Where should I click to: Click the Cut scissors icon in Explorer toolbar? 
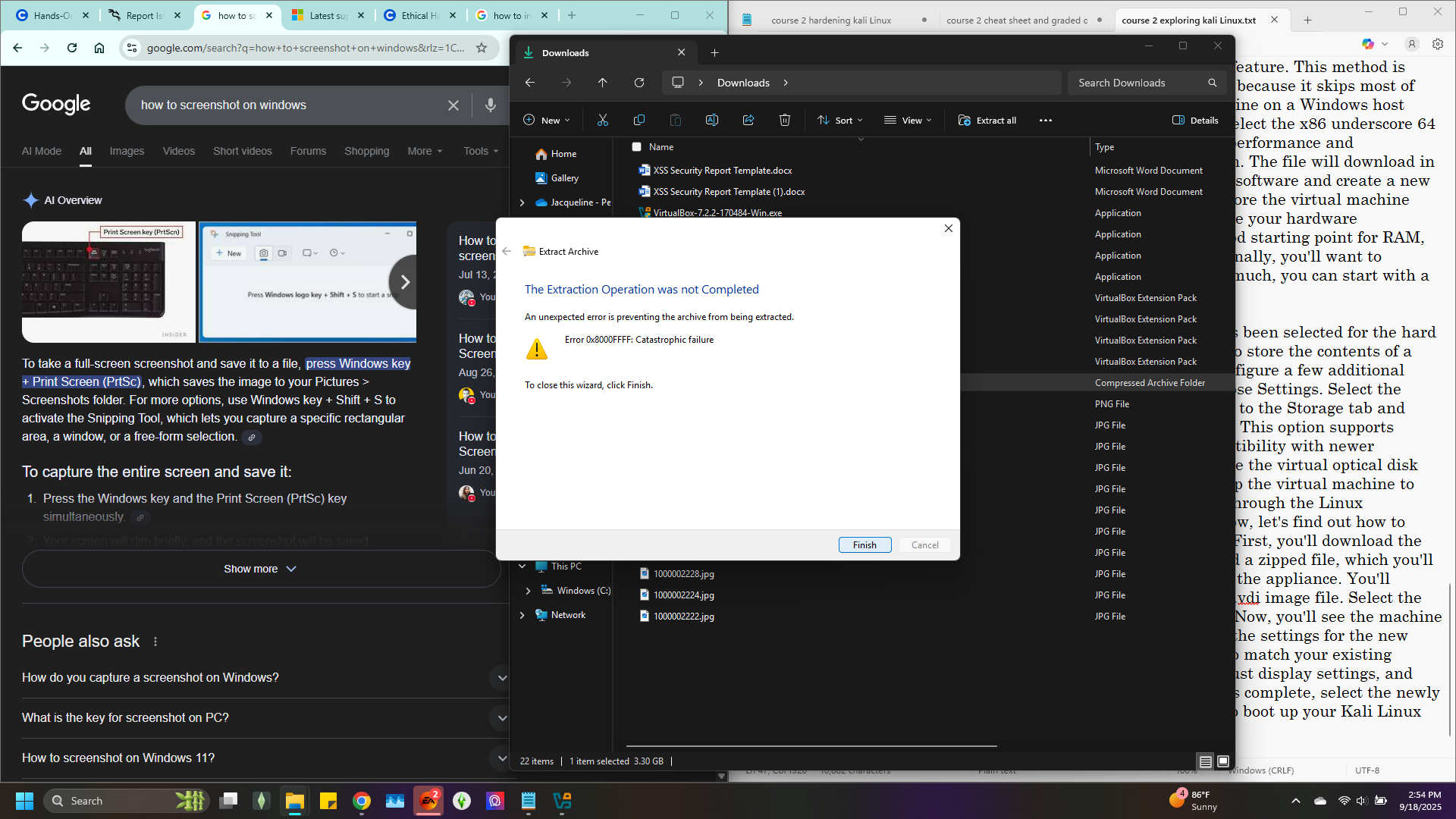(603, 121)
